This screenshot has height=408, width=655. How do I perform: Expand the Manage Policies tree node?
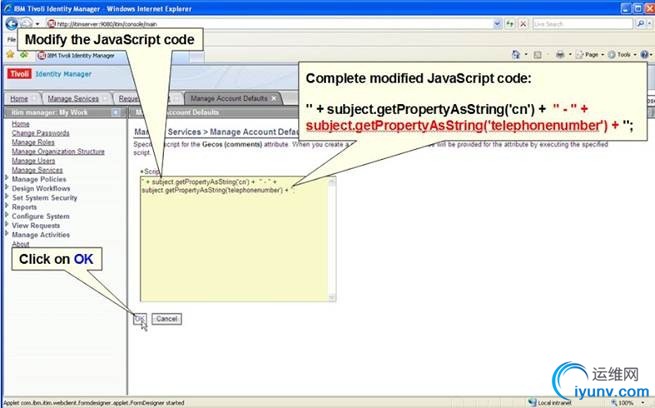tap(7, 178)
